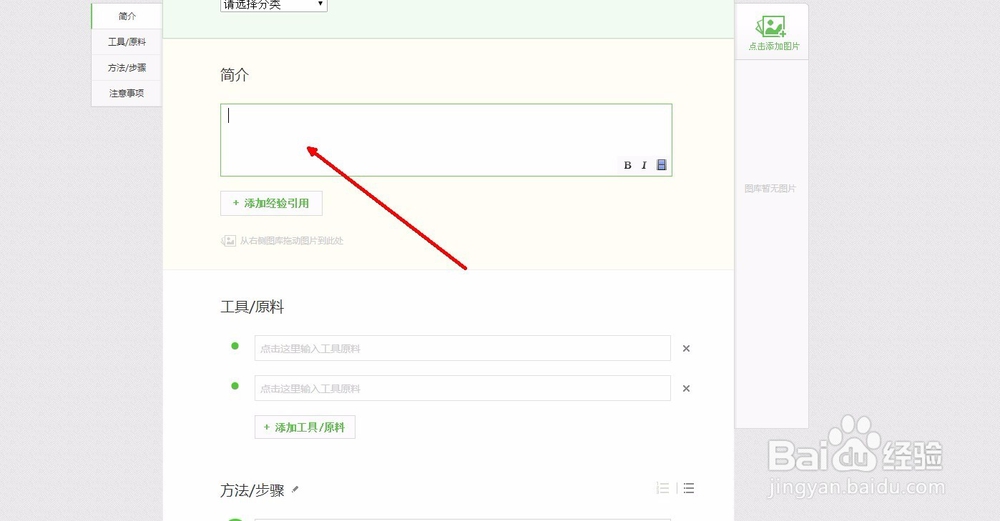
Task: Open the 请选择分类 category dropdown
Action: [274, 5]
